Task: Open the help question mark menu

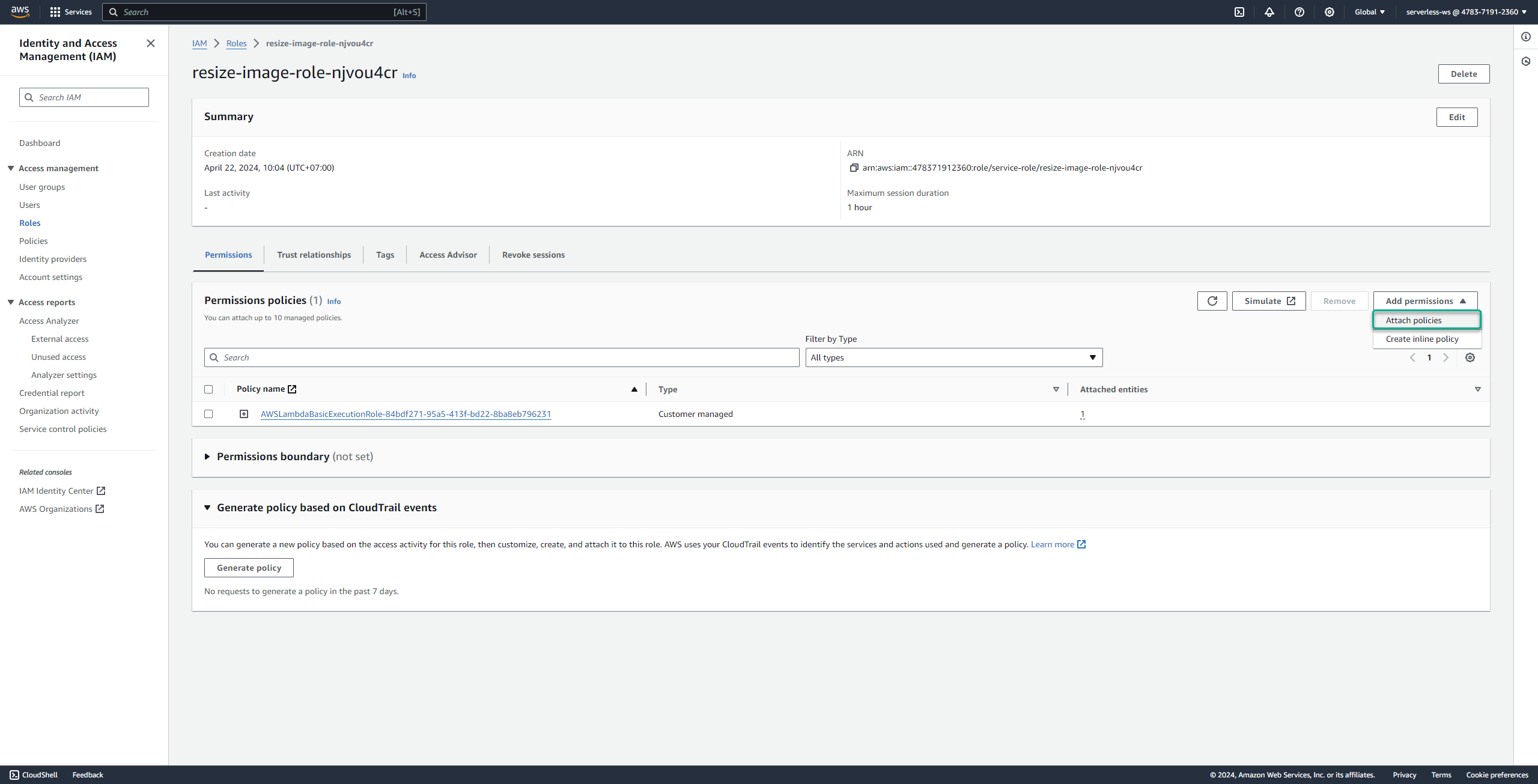Action: (1299, 12)
